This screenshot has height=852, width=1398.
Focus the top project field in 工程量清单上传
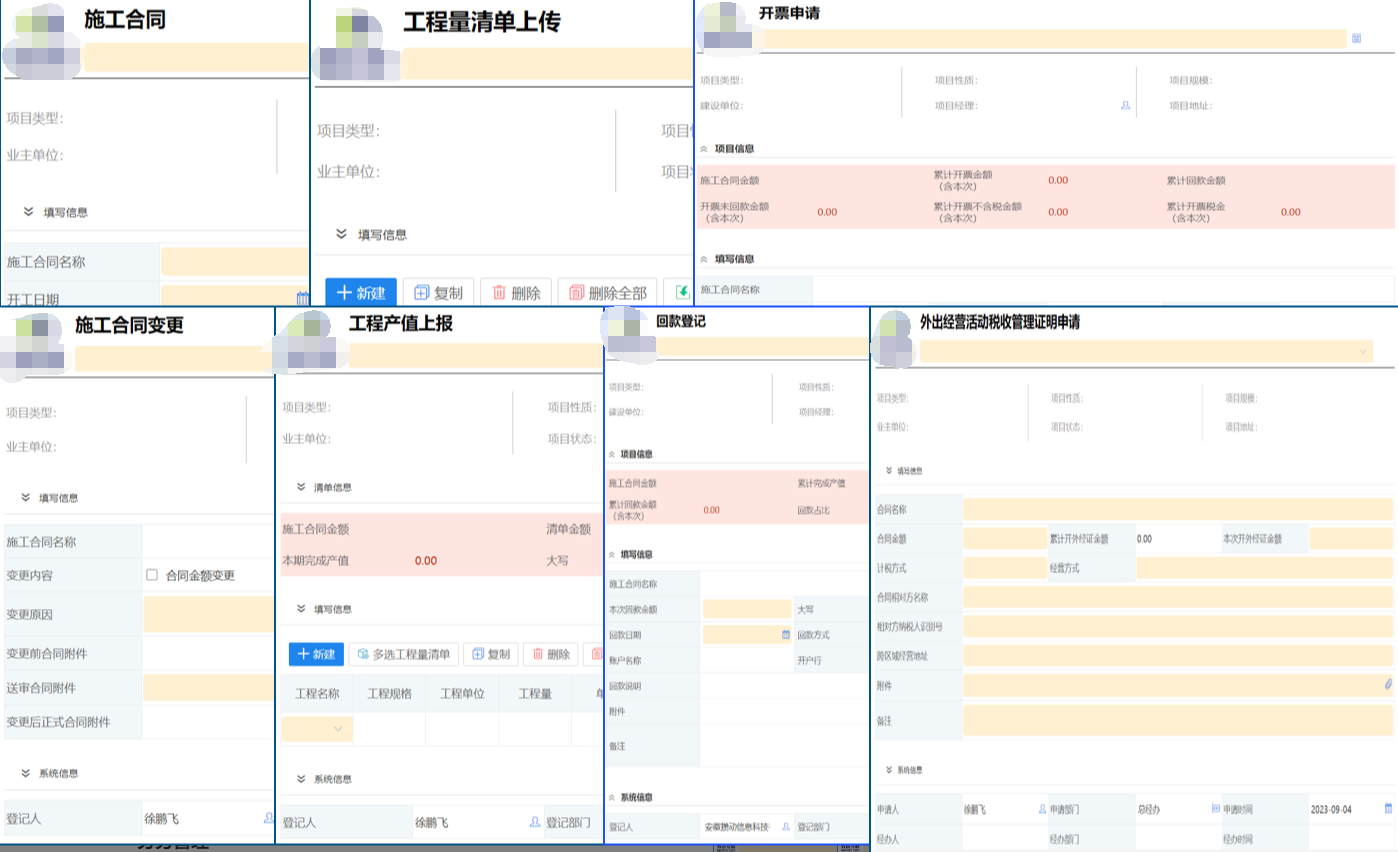tap(547, 63)
